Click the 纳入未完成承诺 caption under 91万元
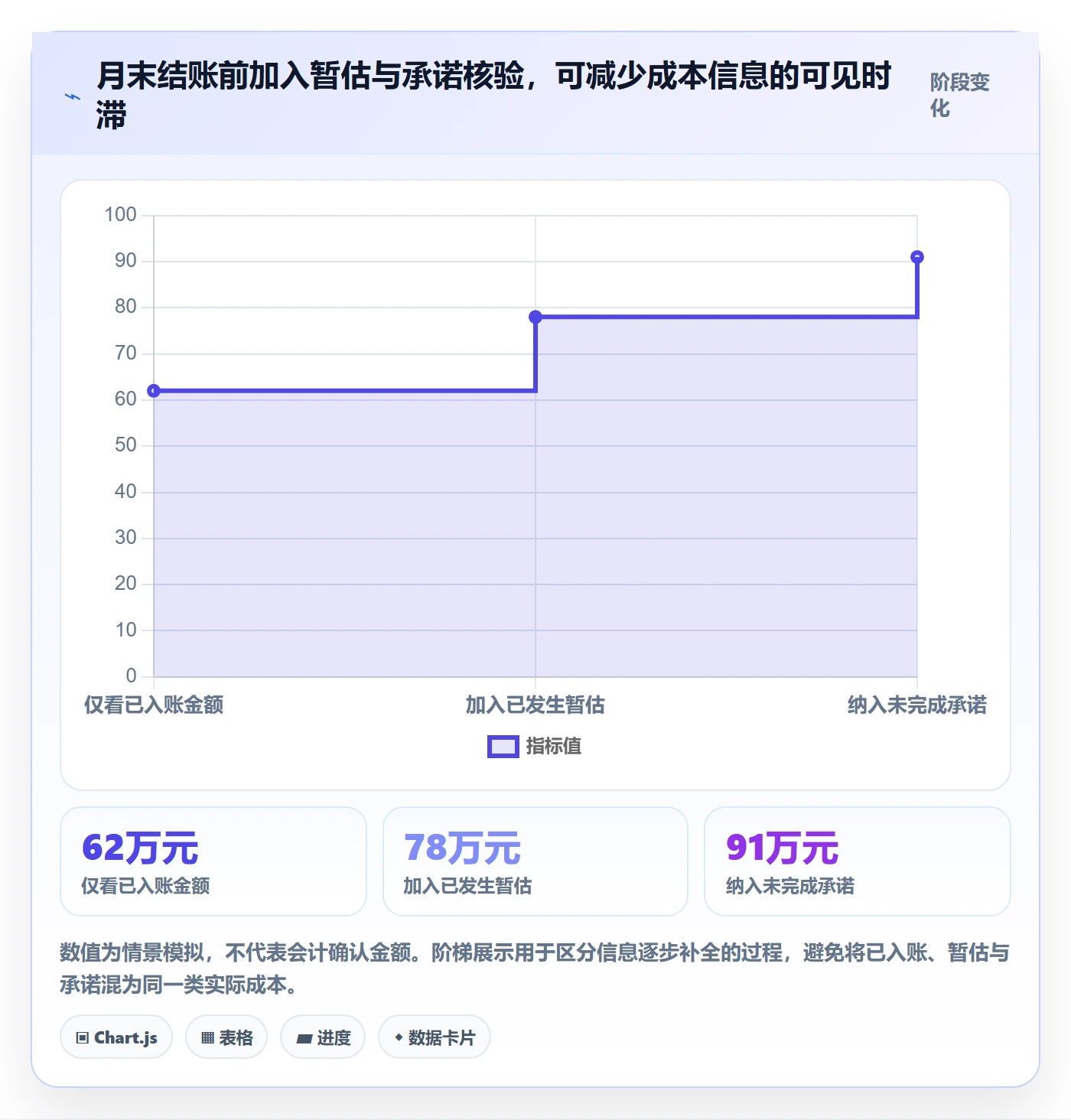Screen dimensions: 1071x1120 click(790, 886)
